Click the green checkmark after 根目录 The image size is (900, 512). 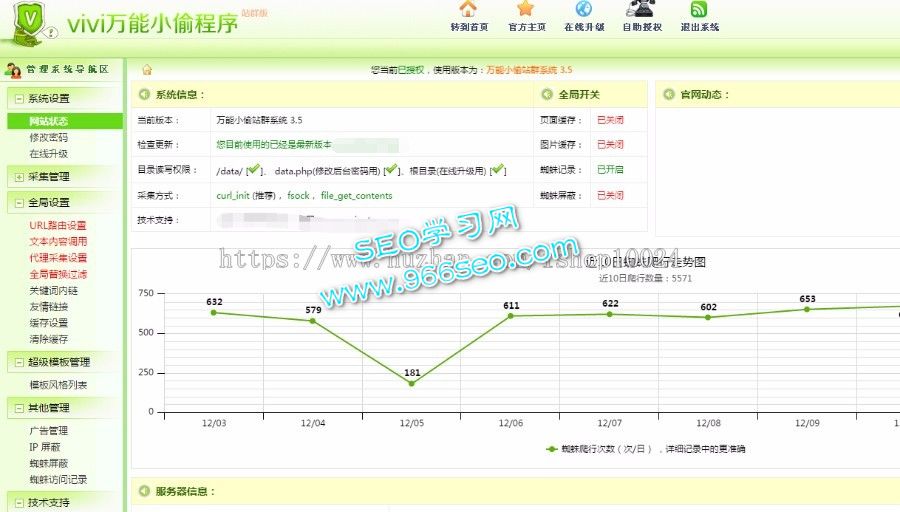tap(498, 169)
